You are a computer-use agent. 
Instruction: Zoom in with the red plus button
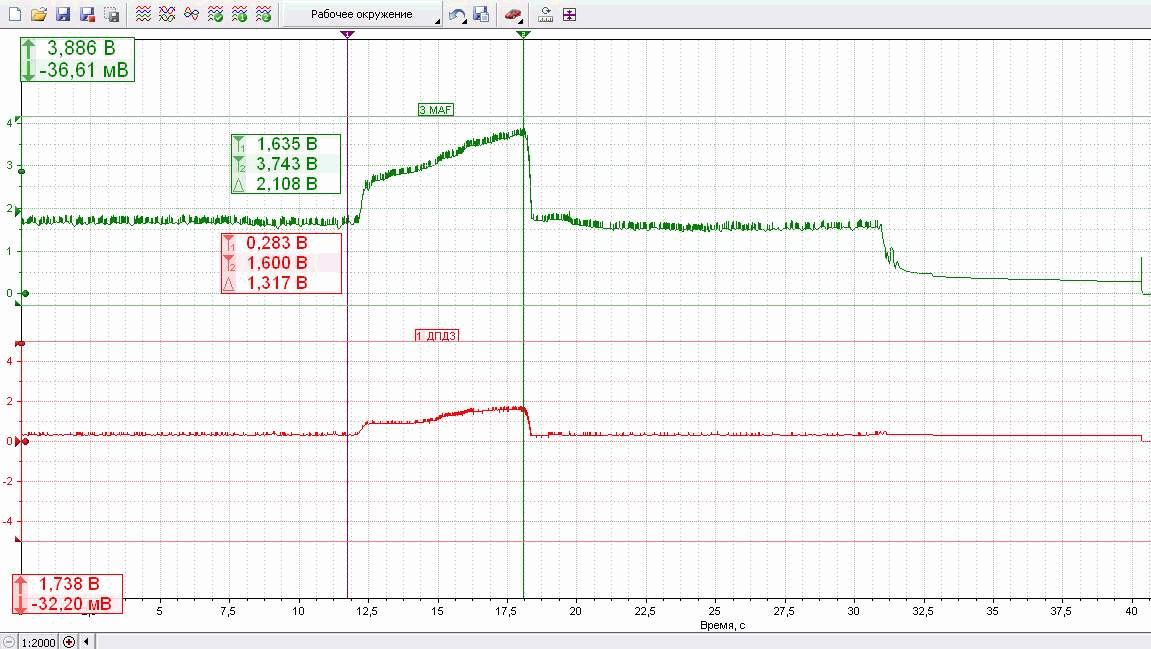coord(69,641)
